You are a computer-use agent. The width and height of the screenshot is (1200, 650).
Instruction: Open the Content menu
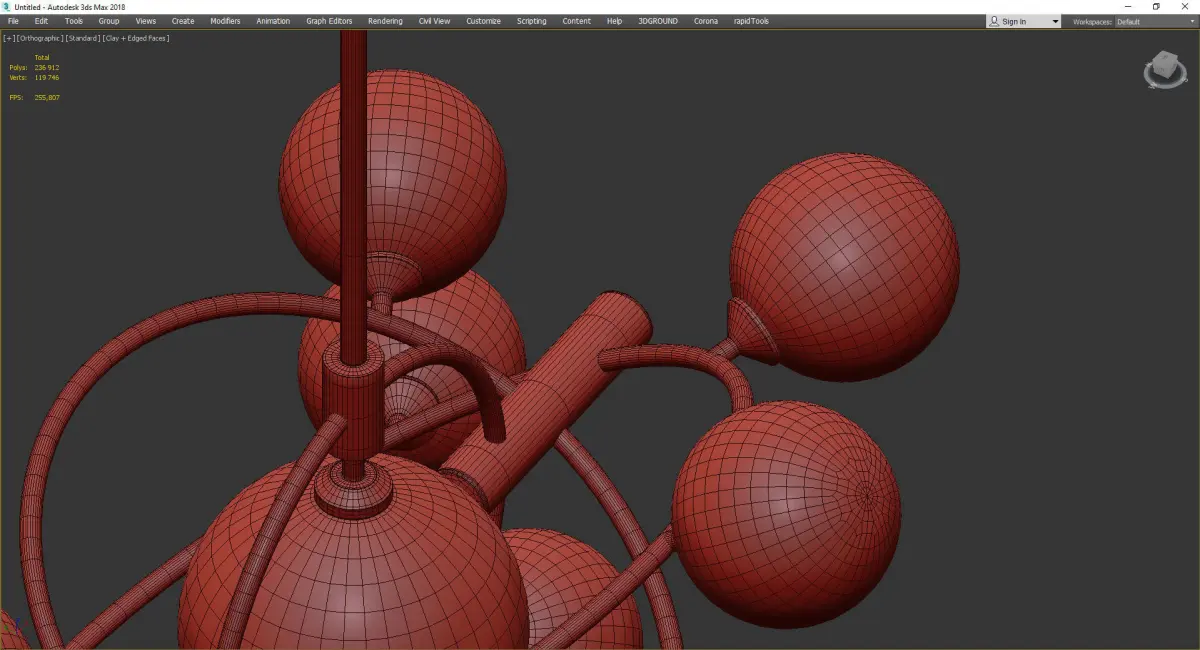pyautogui.click(x=576, y=21)
